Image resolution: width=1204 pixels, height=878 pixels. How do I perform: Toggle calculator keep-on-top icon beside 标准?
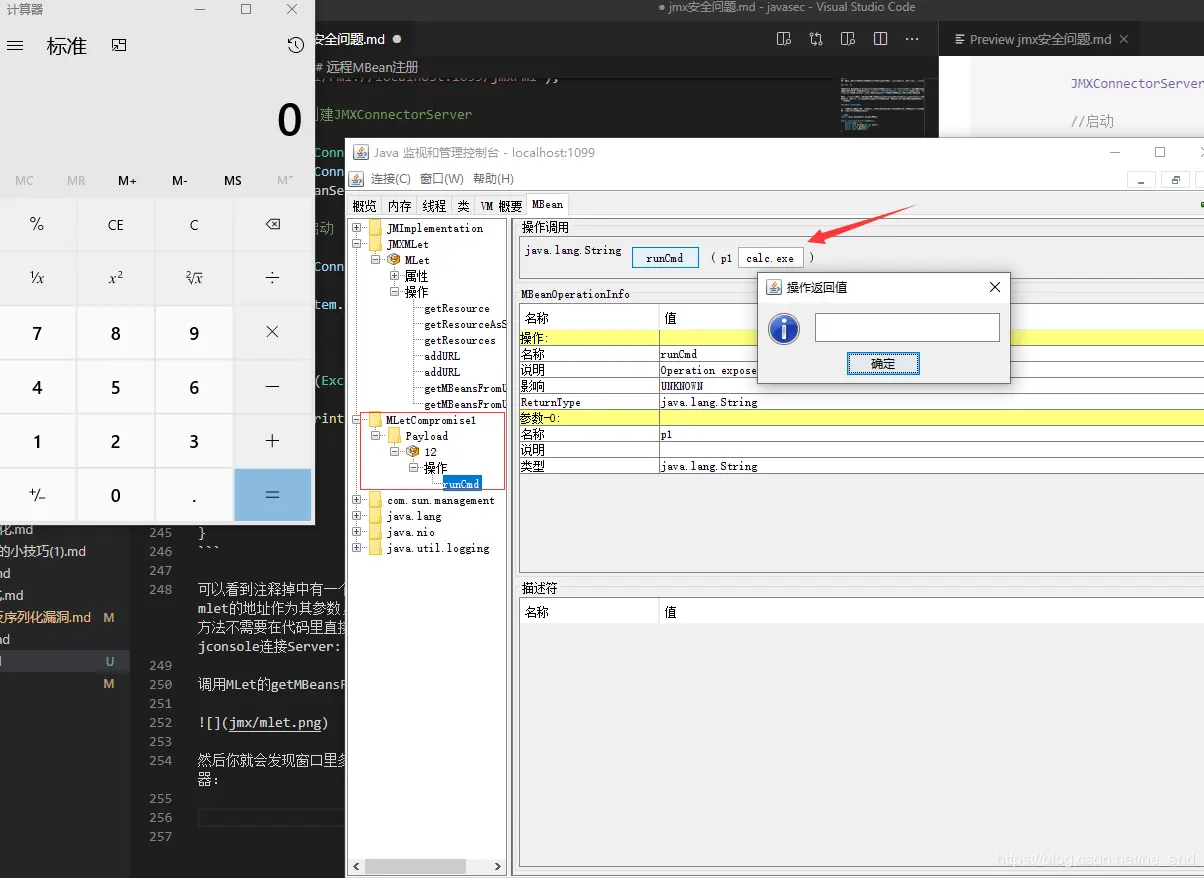point(119,45)
